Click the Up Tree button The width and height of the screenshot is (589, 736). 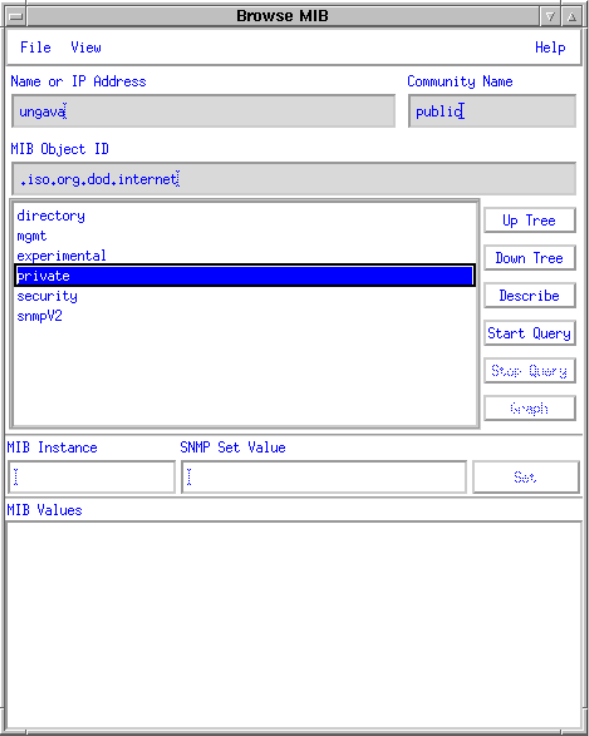click(x=529, y=220)
